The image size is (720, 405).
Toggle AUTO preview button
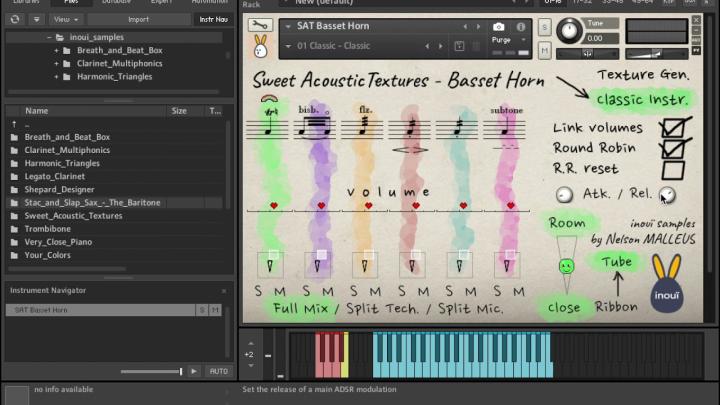219,371
